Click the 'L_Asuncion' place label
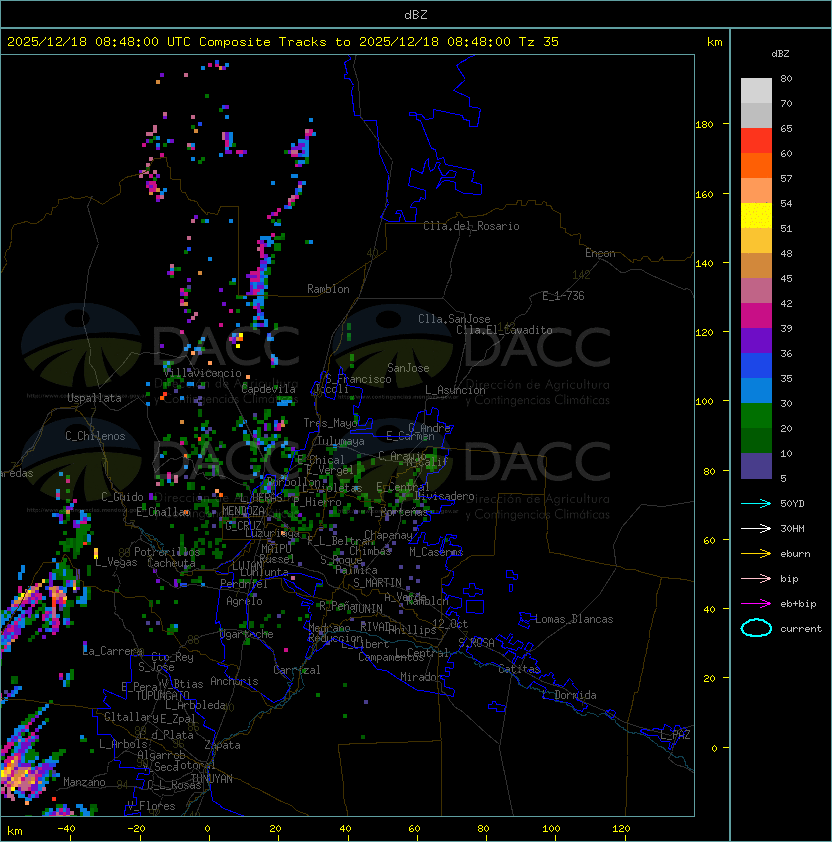Viewport: 832px width, 842px height. coord(455,390)
